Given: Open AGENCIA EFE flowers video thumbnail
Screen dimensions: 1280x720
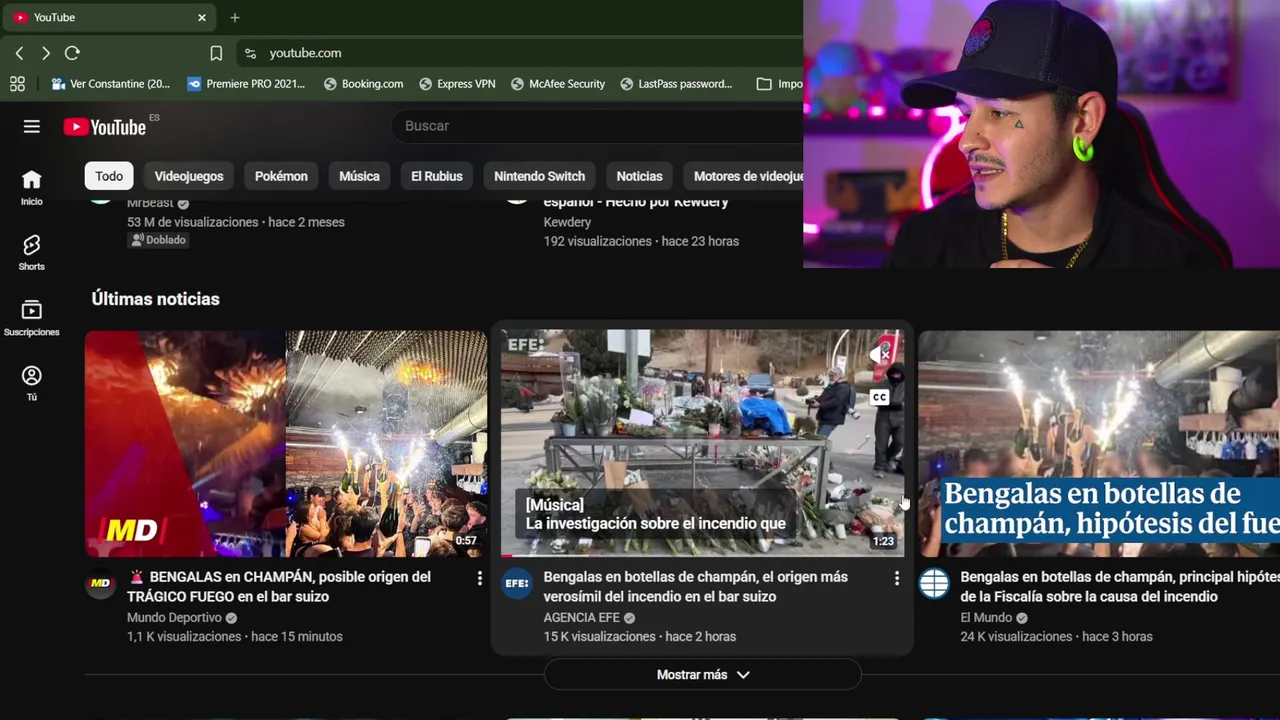Looking at the screenshot, I should [702, 443].
